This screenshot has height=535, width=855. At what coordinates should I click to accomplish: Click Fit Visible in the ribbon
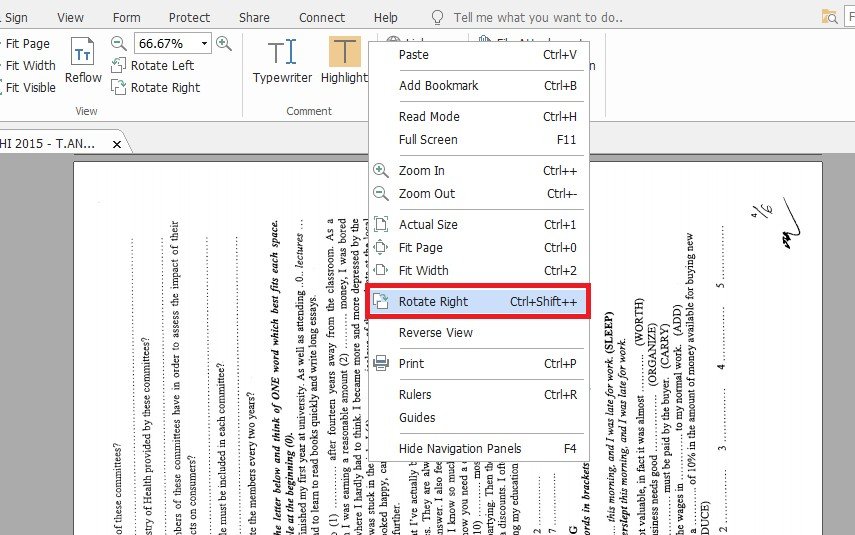pyautogui.click(x=29, y=87)
